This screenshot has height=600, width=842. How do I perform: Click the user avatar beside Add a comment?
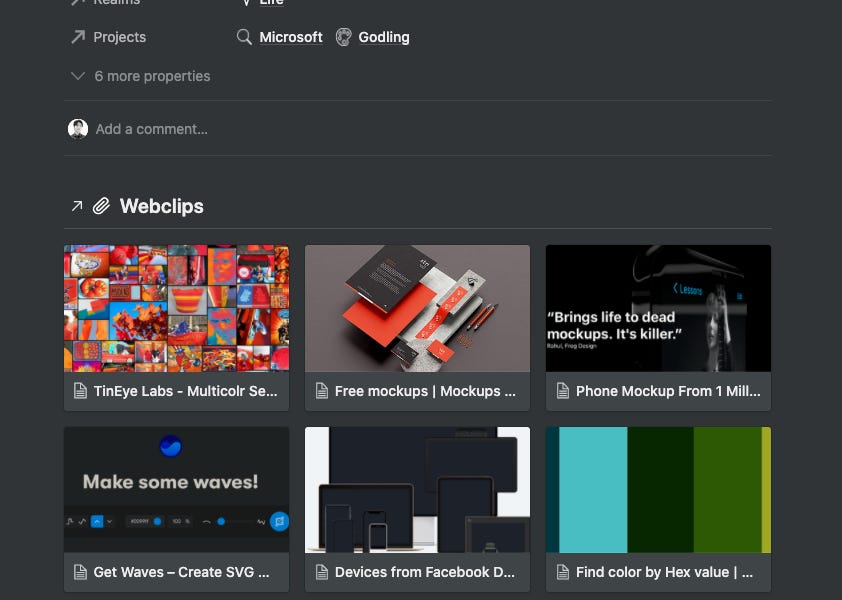pos(78,129)
